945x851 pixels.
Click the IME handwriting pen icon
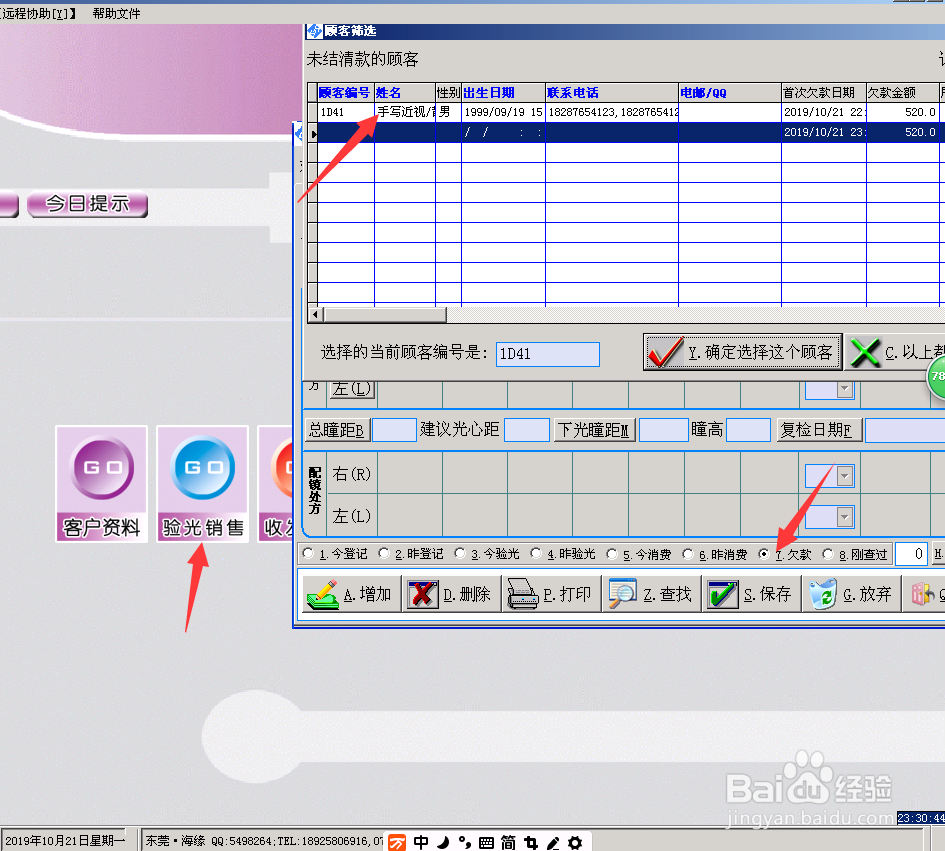[x=553, y=843]
